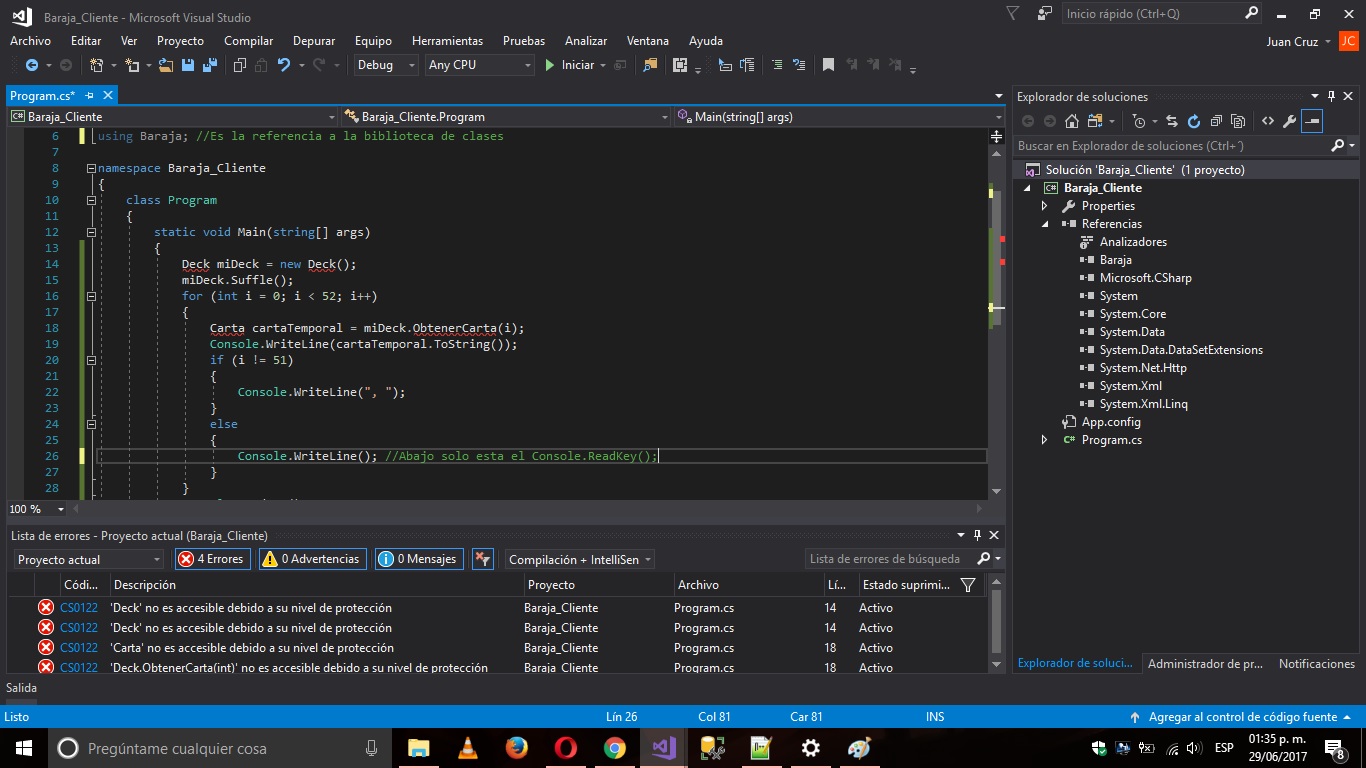This screenshot has height=768, width=1366.
Task: Open Google Chrome from the taskbar
Action: (x=614, y=748)
